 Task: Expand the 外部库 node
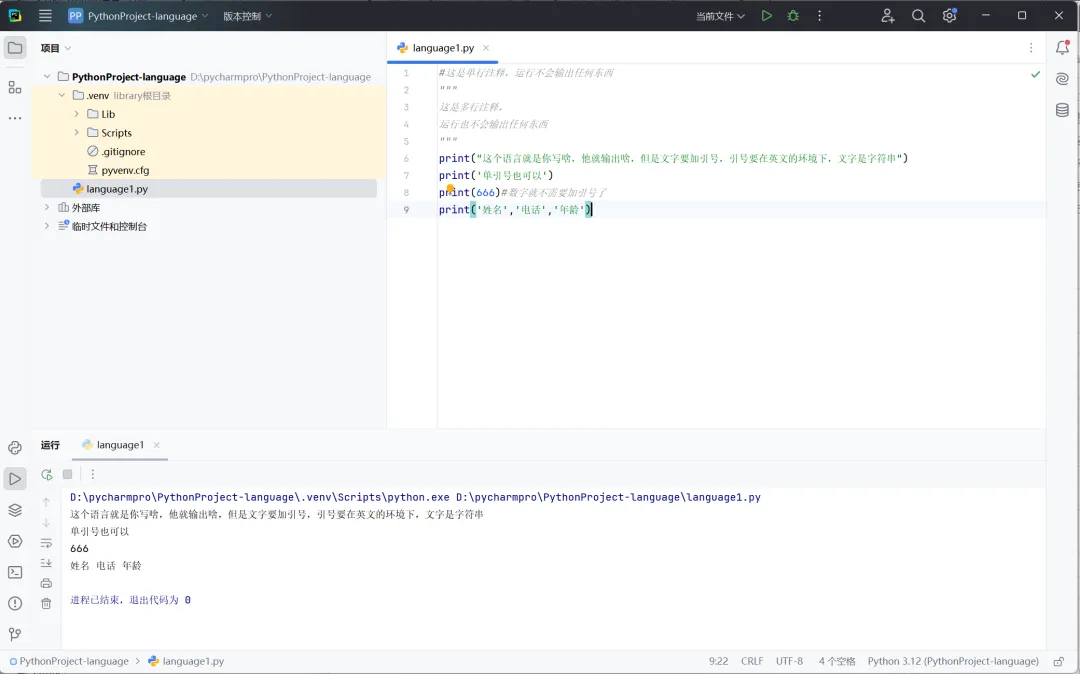pos(47,207)
